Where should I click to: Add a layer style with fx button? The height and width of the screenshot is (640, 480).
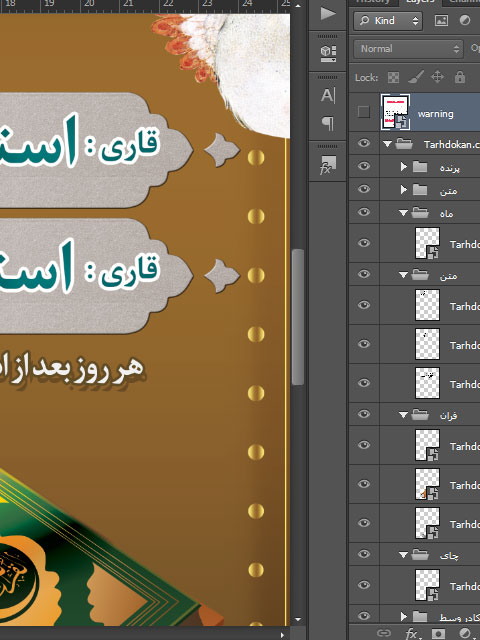412,633
